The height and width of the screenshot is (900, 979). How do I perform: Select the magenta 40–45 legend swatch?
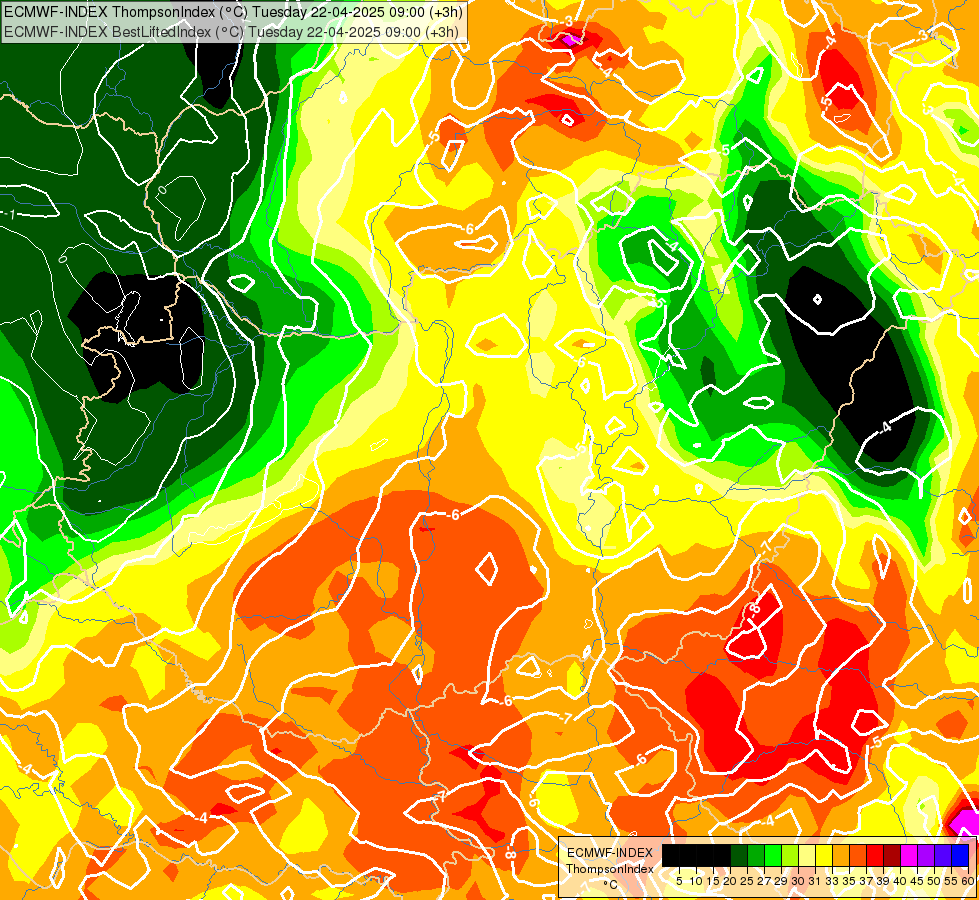pos(909,856)
